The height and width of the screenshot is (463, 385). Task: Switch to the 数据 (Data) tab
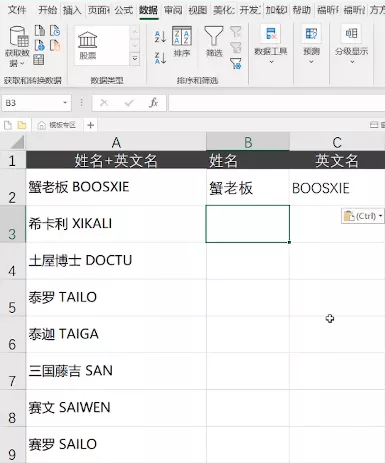coord(149,10)
